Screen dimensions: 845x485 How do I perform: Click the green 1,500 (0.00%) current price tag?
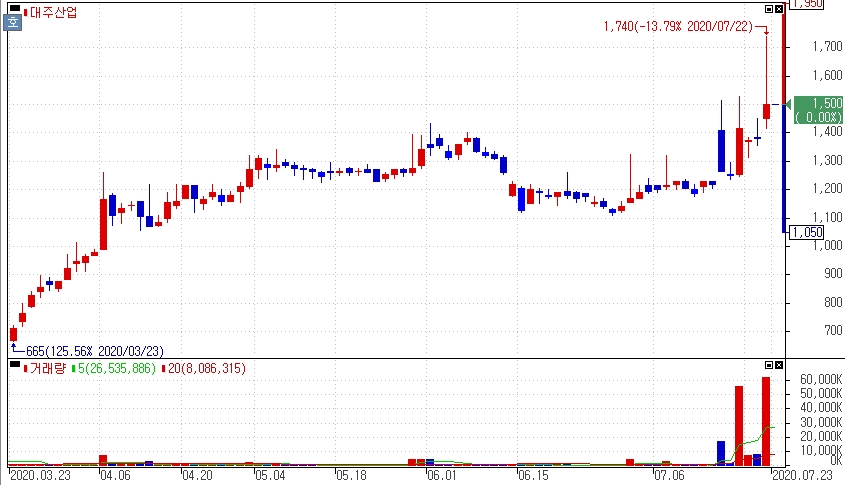pyautogui.click(x=818, y=110)
